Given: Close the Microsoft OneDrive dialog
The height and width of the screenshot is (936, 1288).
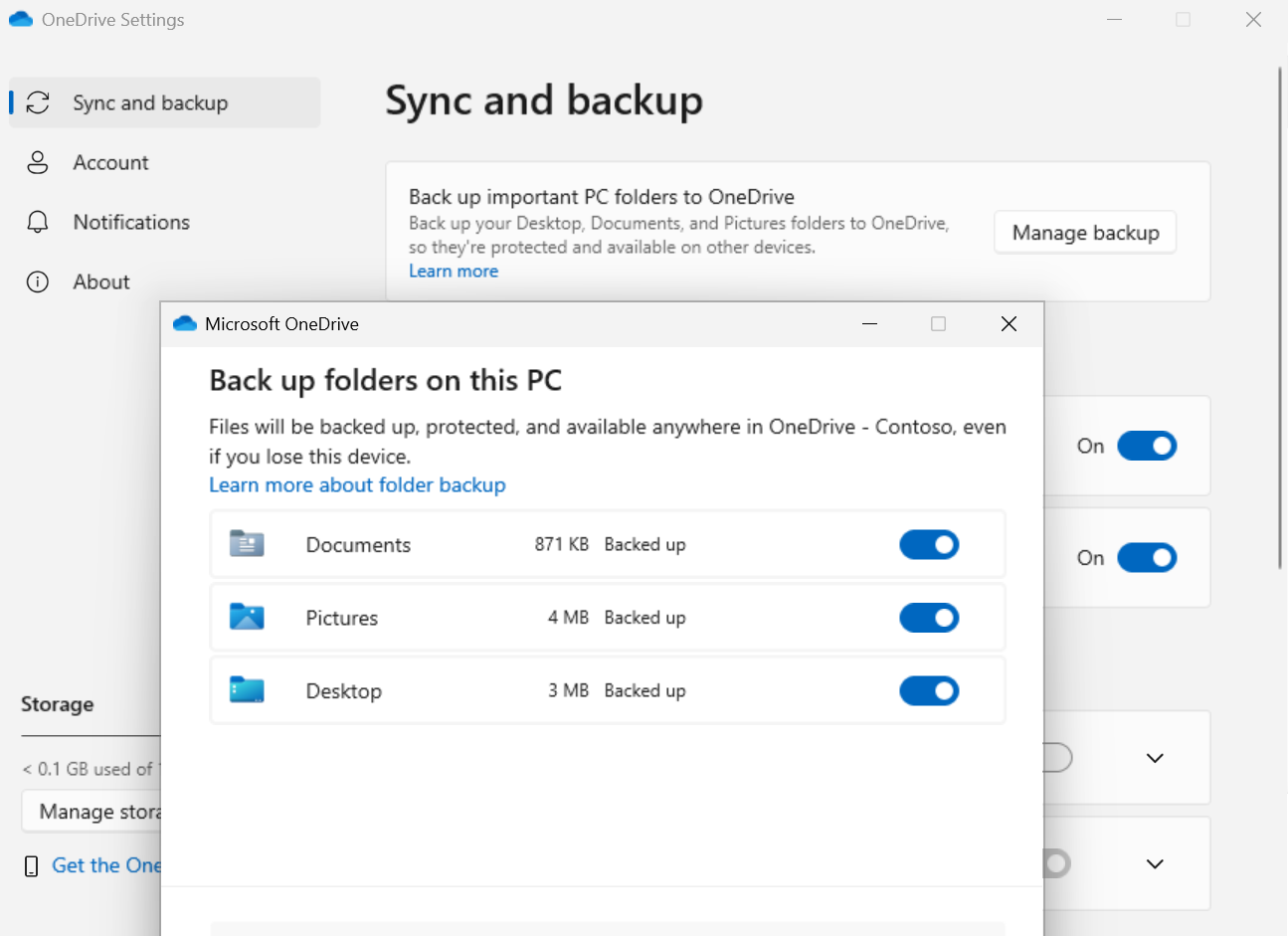Looking at the screenshot, I should point(1009,323).
